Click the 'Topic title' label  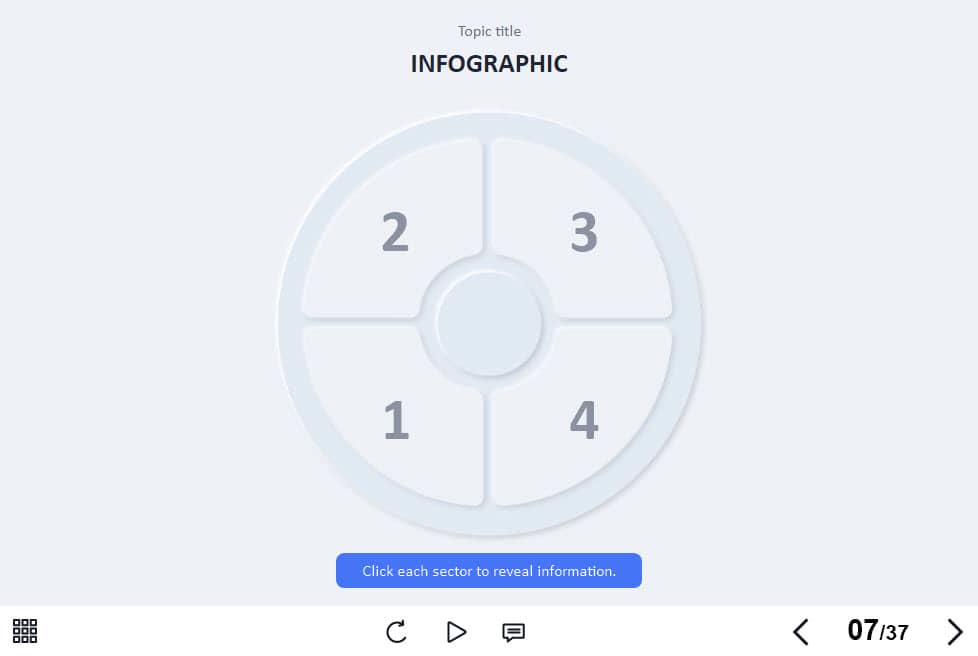pyautogui.click(x=489, y=31)
